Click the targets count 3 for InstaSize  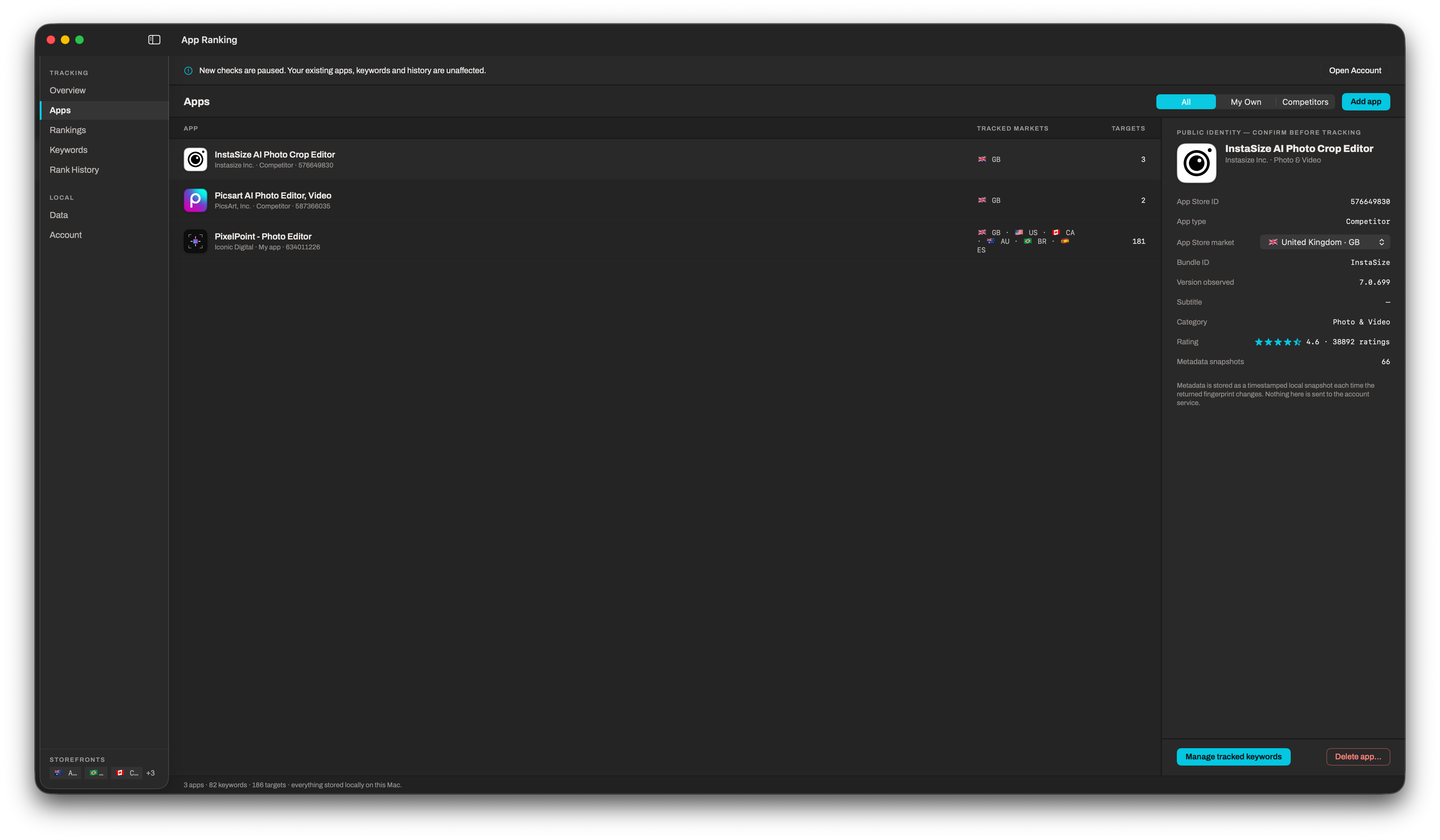(1143, 159)
